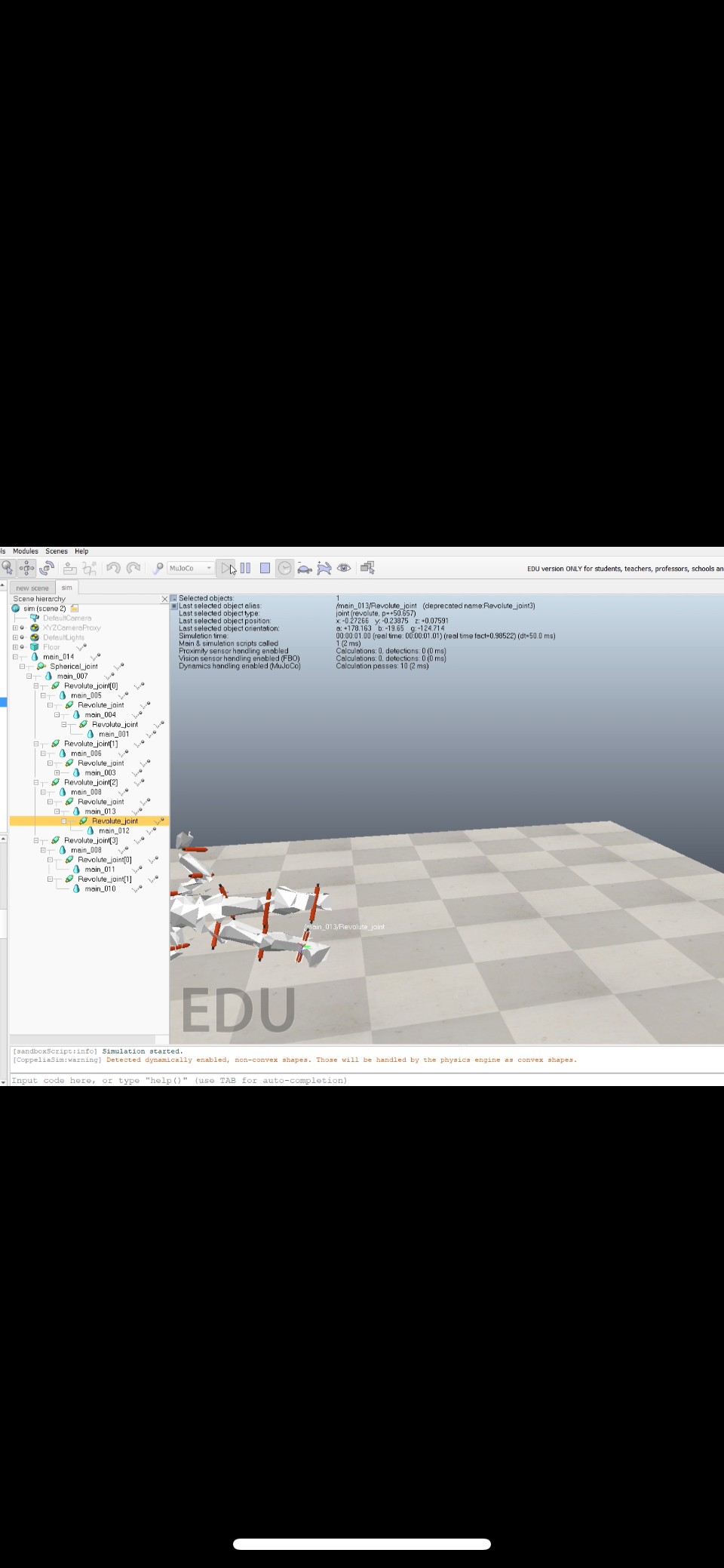Screen dimensions: 724x1568
Task: Toggle the lower info text box button
Action: click(173, 606)
